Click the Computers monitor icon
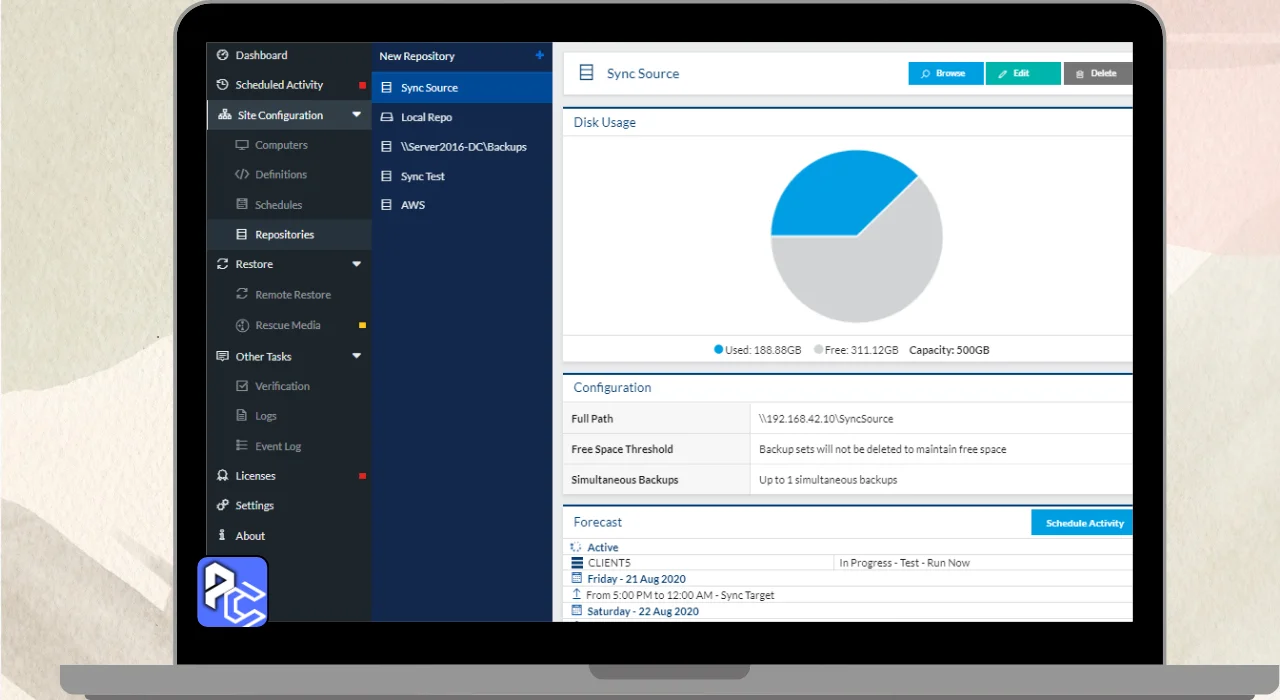The height and width of the screenshot is (700, 1280). [242, 145]
